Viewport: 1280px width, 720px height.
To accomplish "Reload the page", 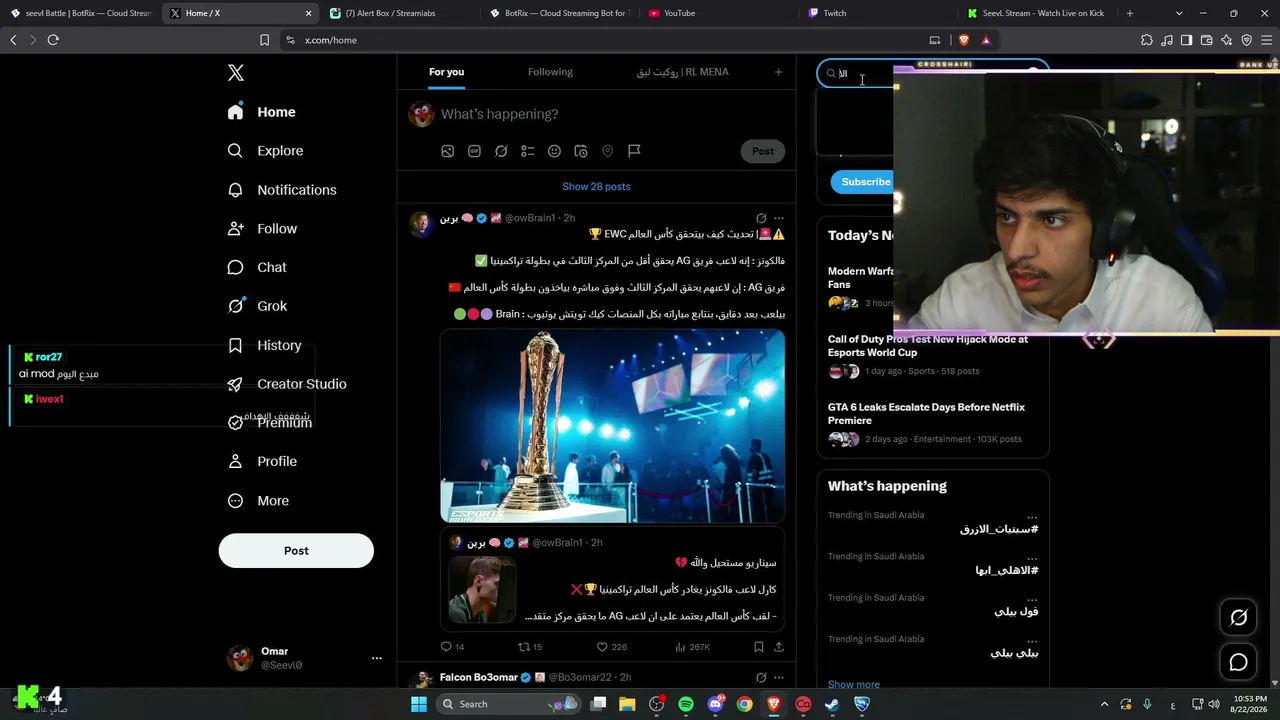I will 53,40.
